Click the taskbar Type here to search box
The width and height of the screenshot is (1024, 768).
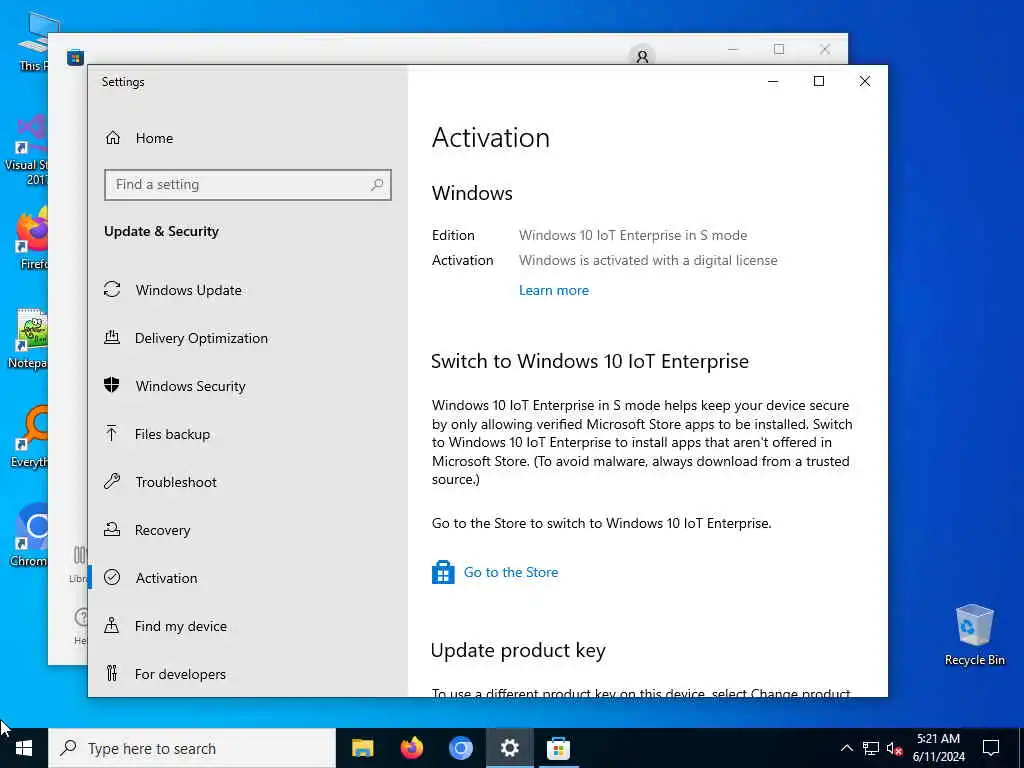192,748
